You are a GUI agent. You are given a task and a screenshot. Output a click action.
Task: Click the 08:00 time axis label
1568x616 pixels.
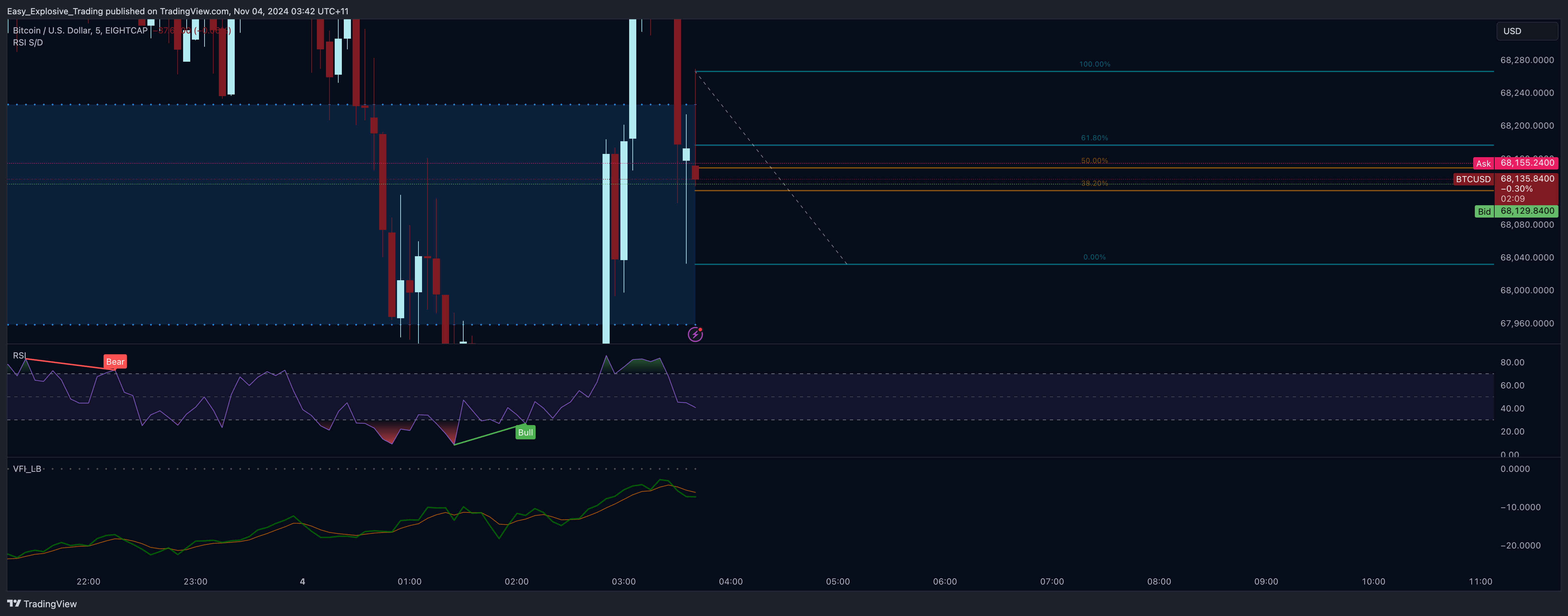[x=1160, y=581]
